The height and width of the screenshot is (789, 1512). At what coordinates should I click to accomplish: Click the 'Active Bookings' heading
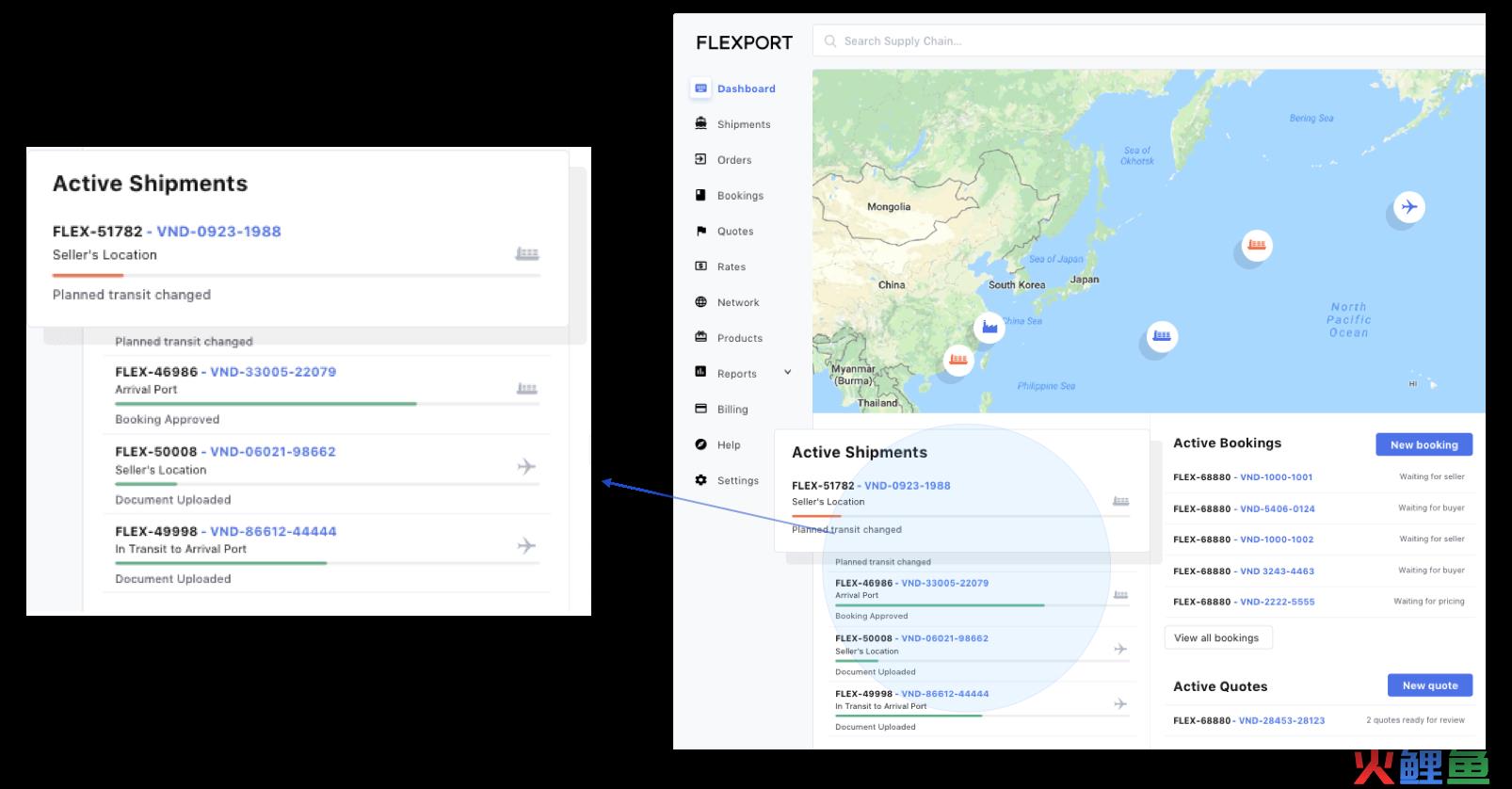tap(1227, 443)
